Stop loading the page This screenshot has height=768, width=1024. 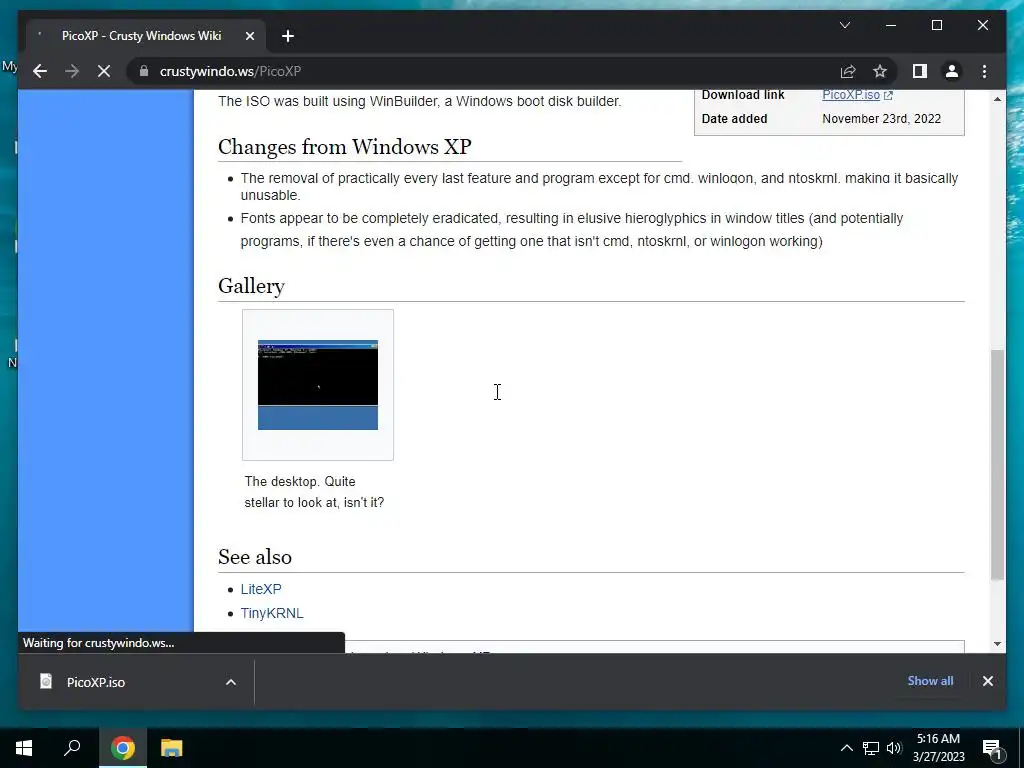[104, 71]
